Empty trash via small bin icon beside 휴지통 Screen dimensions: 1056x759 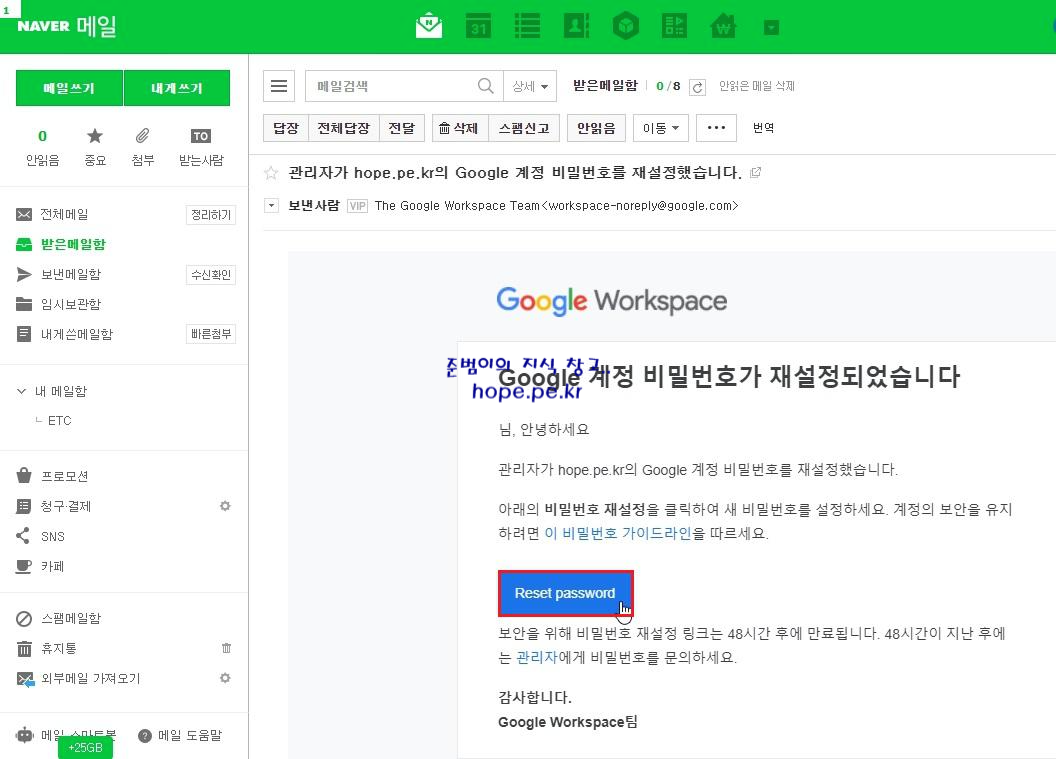[226, 648]
